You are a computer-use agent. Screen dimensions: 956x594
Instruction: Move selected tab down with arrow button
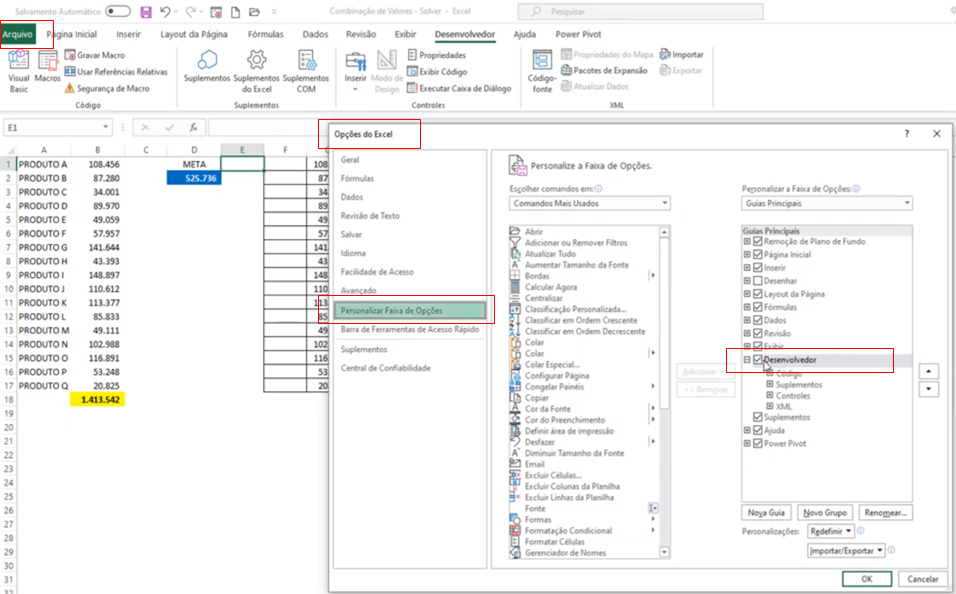point(929,388)
